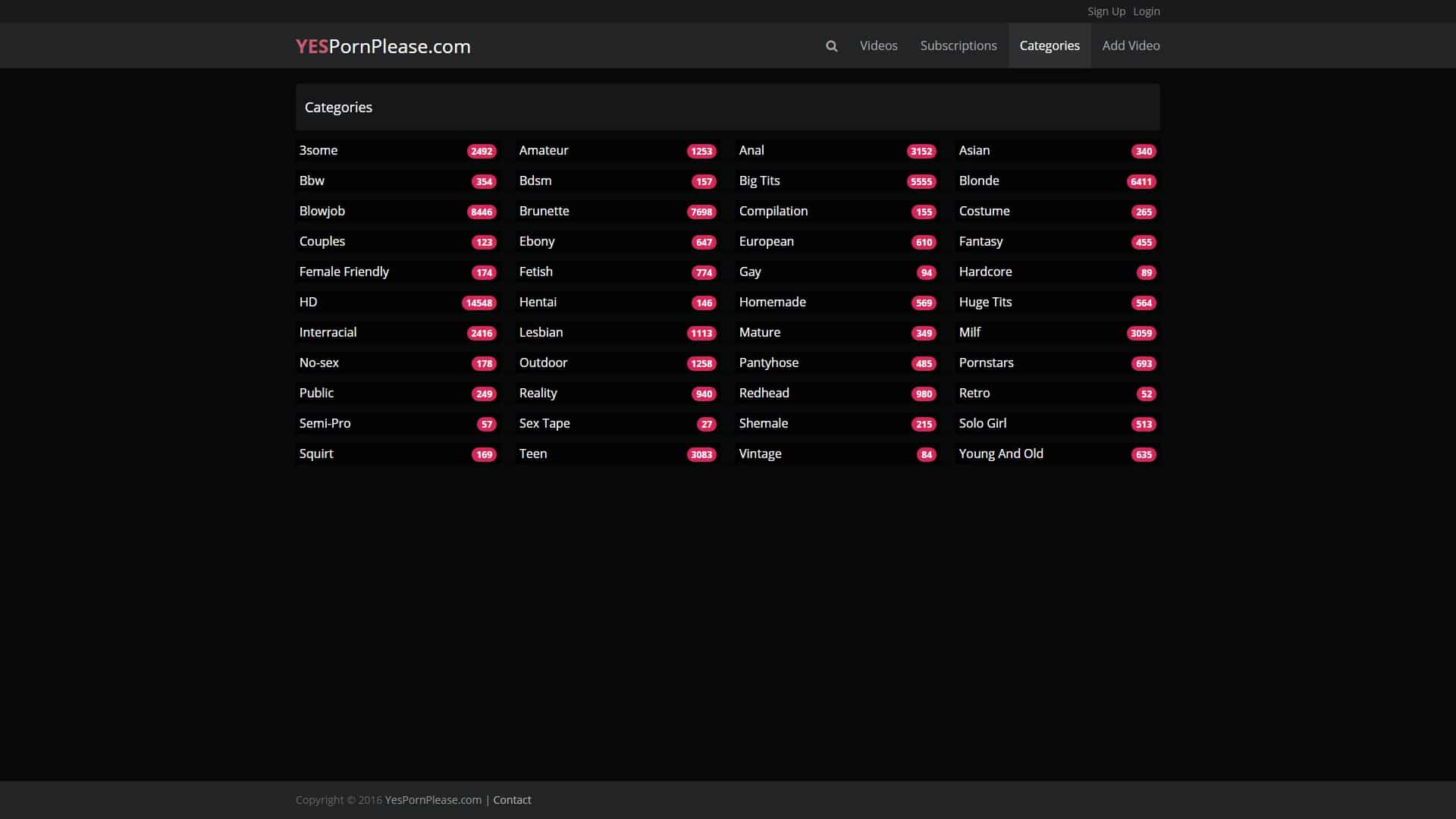Open the Outdoor category

click(x=543, y=362)
